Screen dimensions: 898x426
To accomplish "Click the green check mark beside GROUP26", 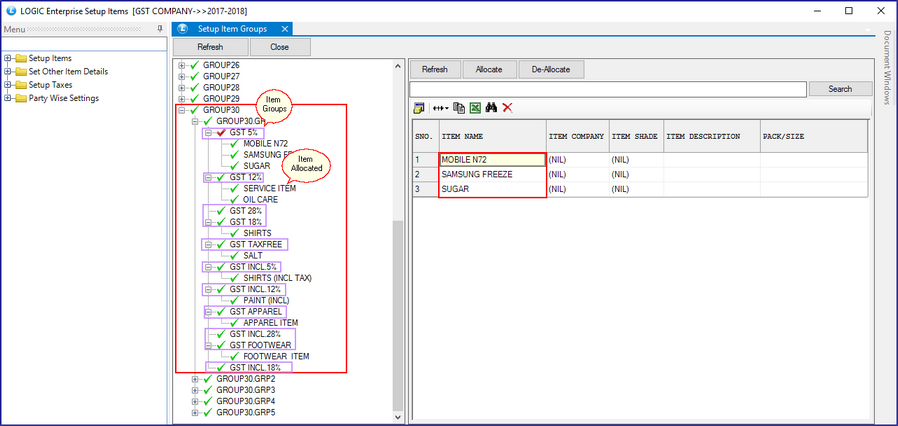I will [195, 65].
